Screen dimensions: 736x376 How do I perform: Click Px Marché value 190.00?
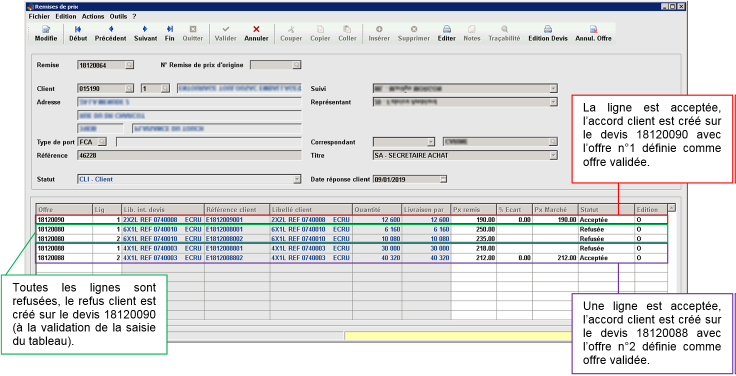567,220
